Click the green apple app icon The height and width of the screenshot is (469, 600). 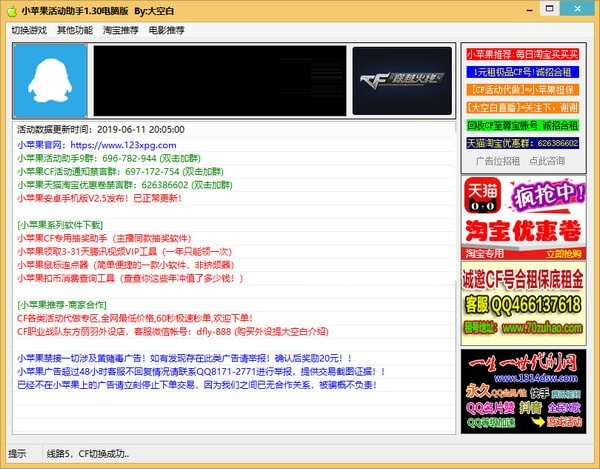12,11
